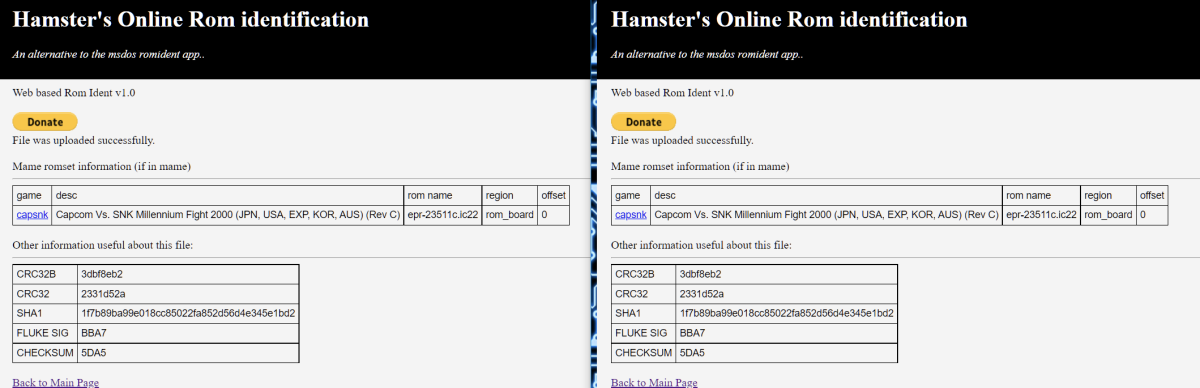This screenshot has width=1200, height=388.
Task: Click the 'rom name' column header in right page
Action: pyautogui.click(x=1042, y=195)
